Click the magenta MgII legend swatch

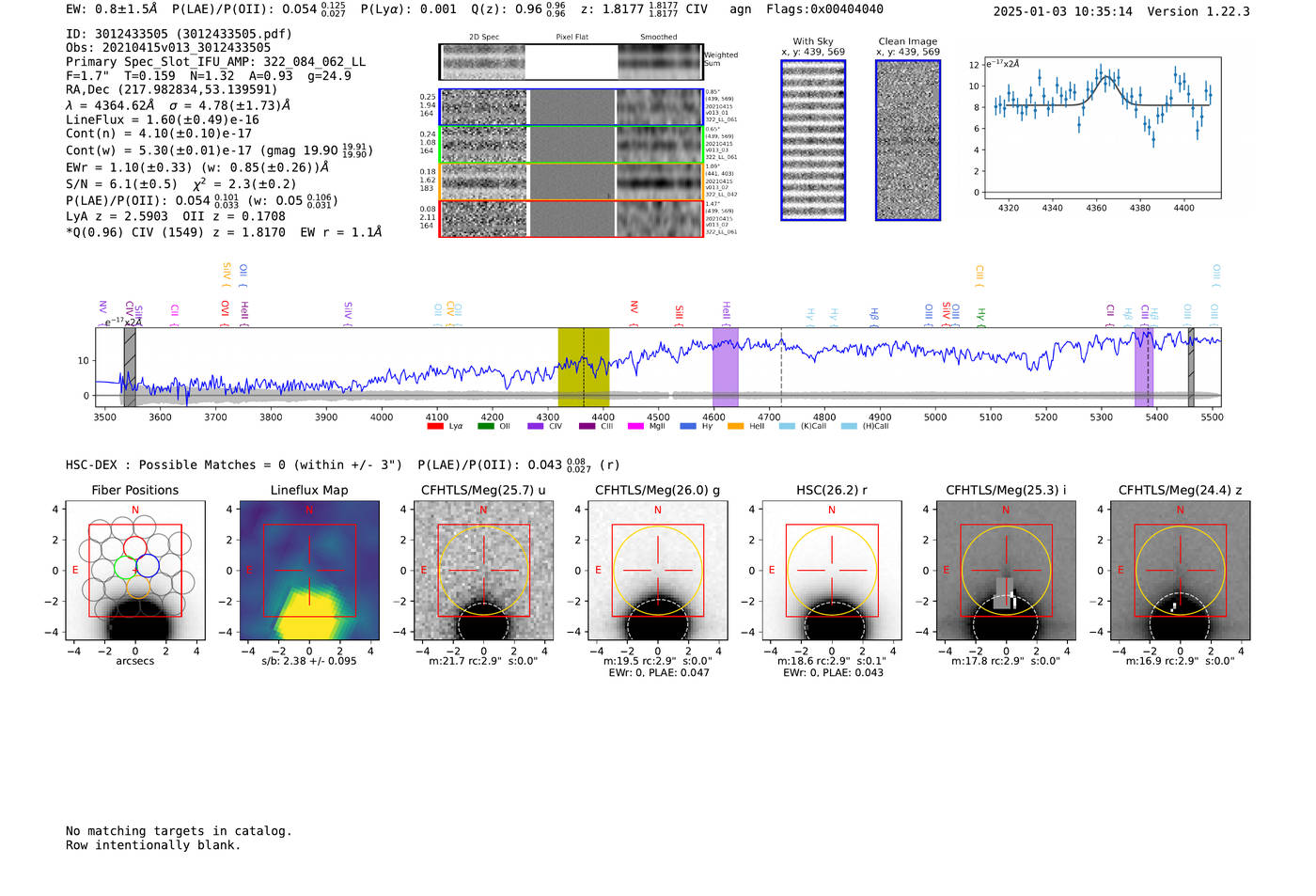coord(635,426)
